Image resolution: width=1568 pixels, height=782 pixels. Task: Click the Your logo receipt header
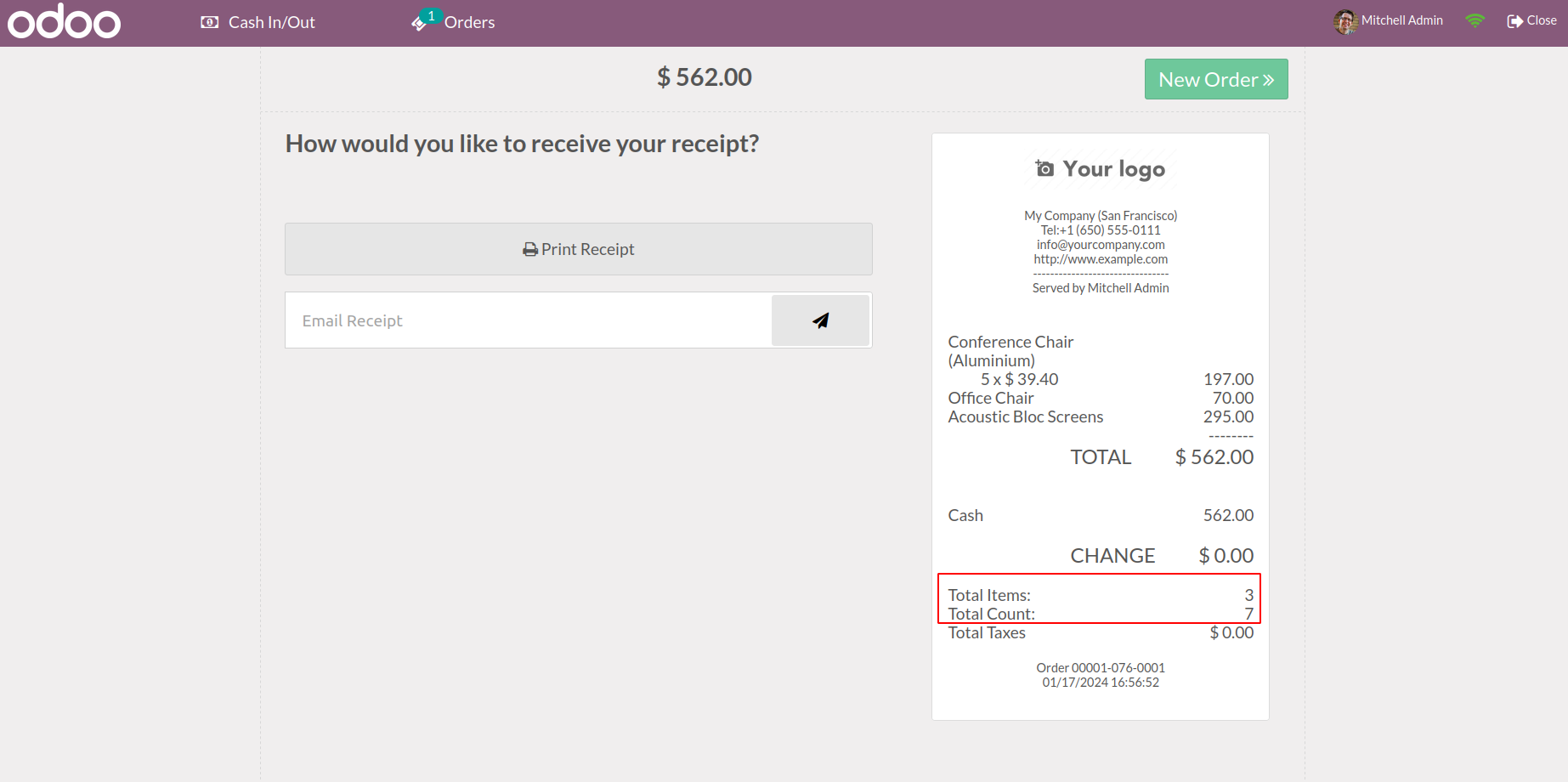tap(1113, 169)
